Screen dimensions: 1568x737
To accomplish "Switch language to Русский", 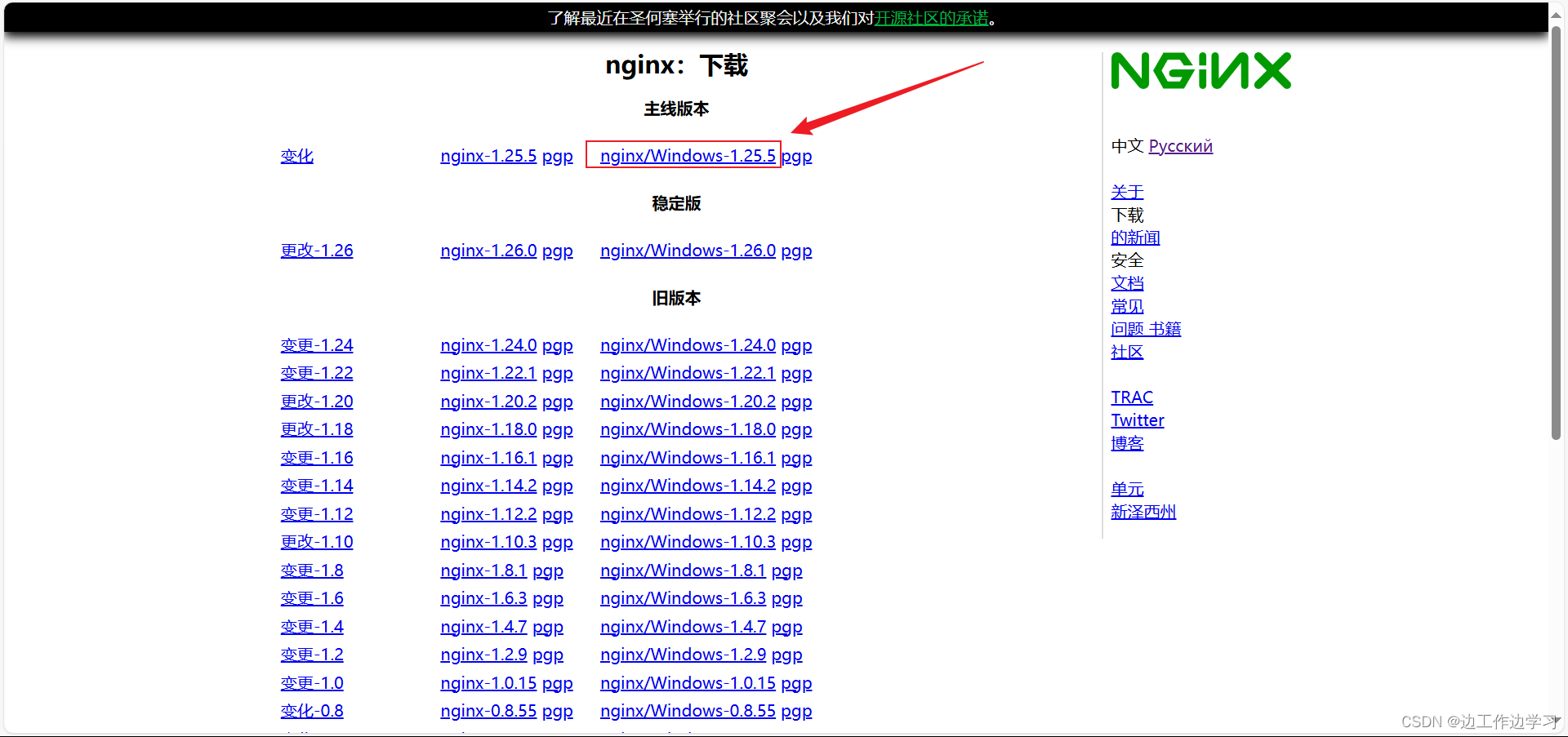I will 1180,146.
